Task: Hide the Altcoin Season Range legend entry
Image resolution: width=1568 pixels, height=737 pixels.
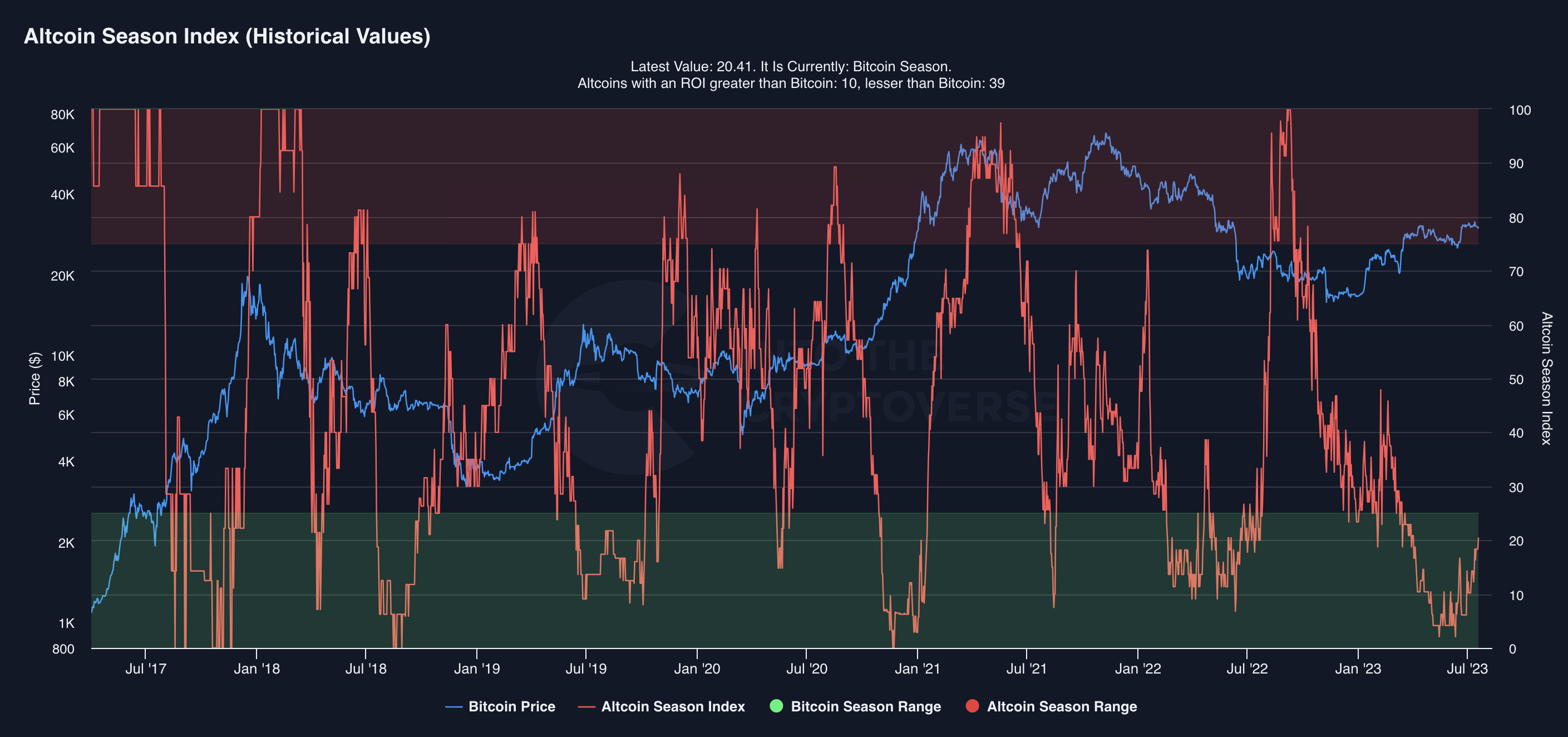Action: (x=1061, y=706)
